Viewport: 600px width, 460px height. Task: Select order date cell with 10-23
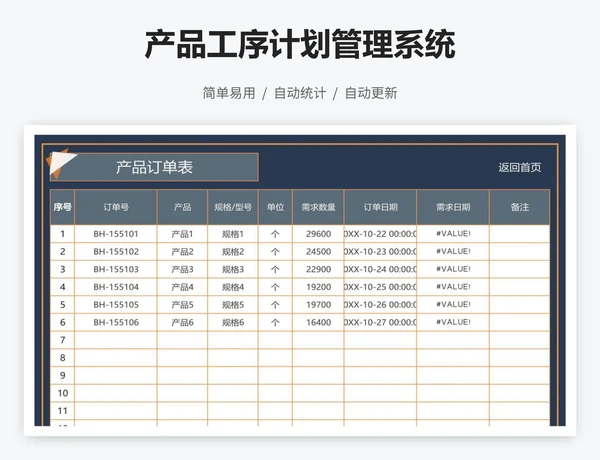point(380,251)
